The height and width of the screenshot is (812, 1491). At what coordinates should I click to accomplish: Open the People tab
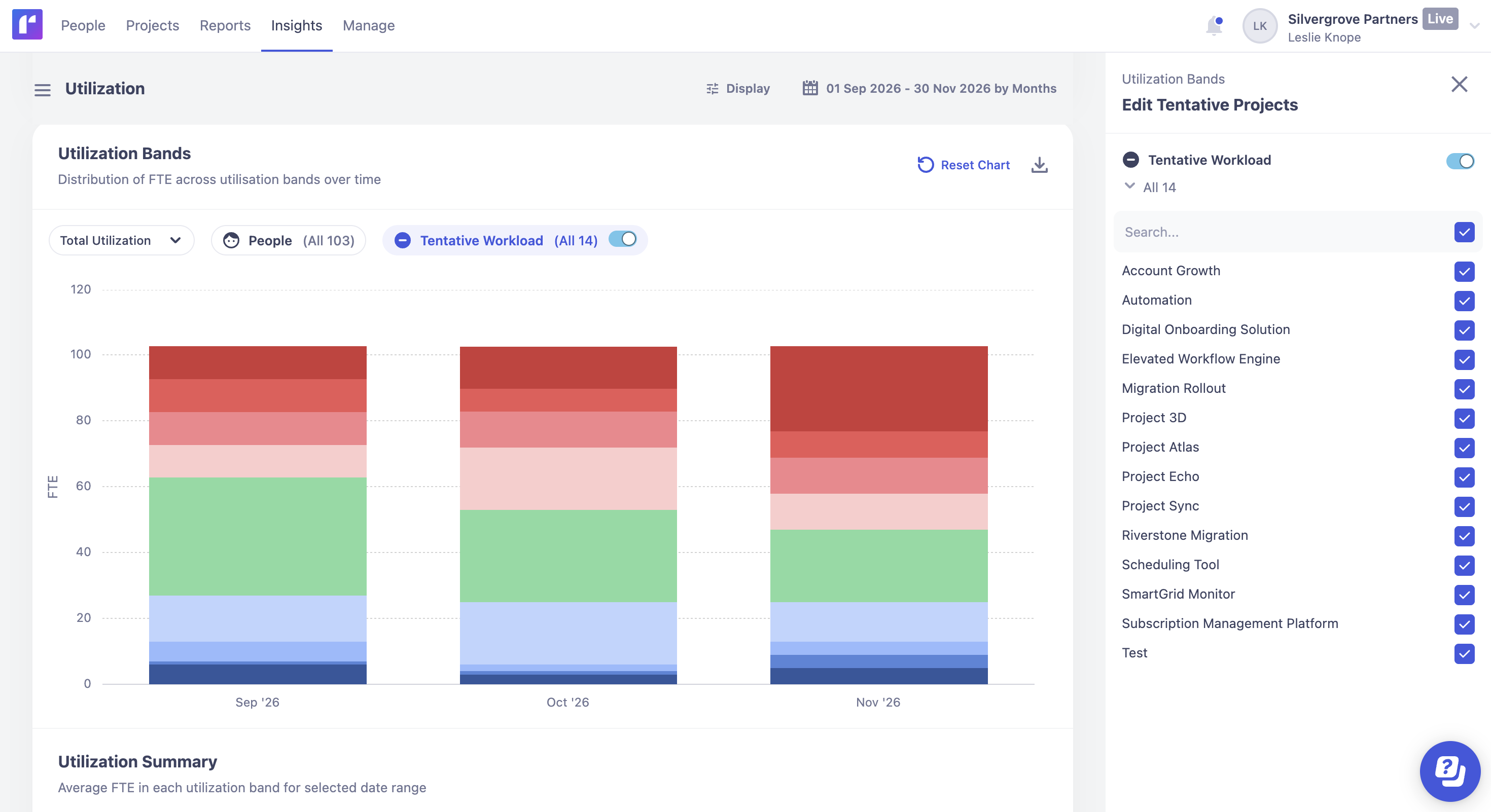pos(83,25)
